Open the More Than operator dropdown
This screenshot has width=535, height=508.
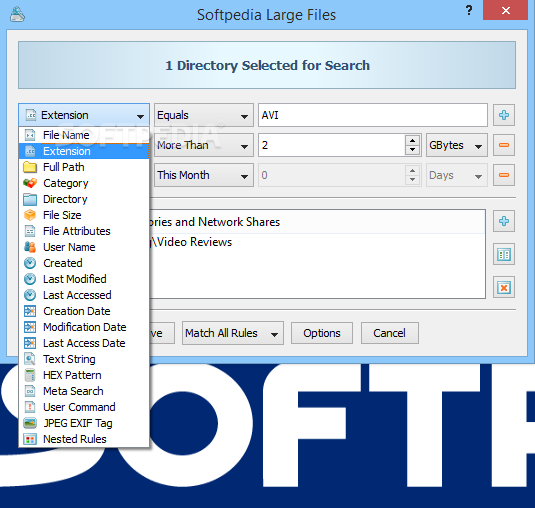click(x=204, y=145)
